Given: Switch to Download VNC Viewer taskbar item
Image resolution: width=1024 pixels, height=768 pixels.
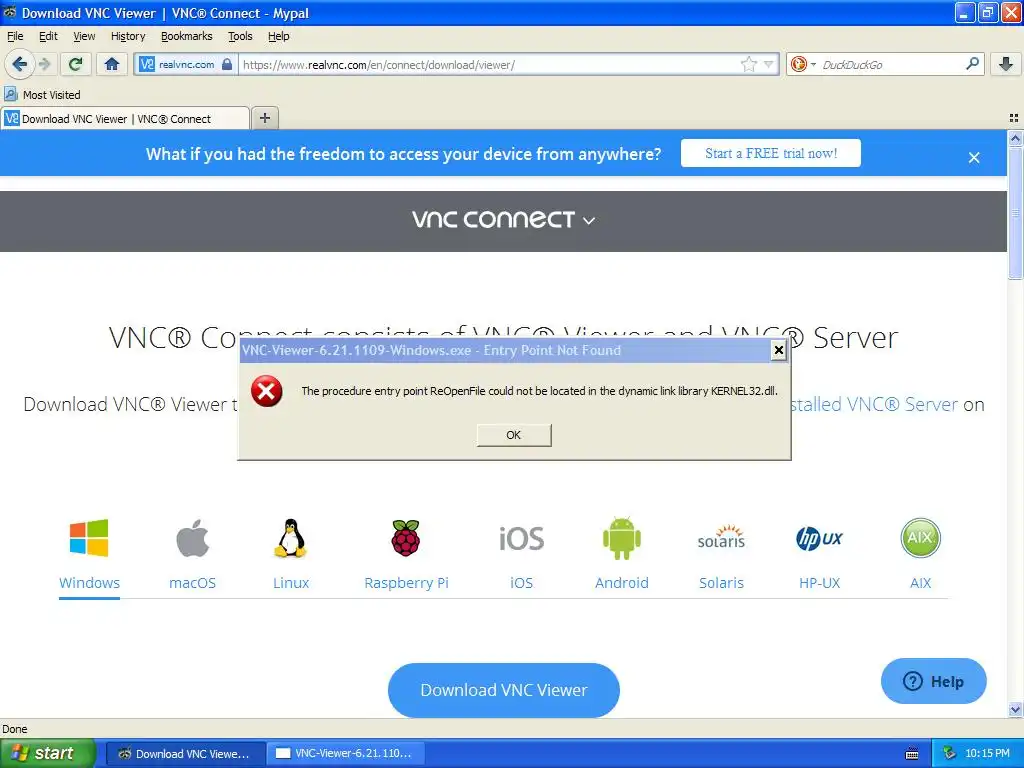Looking at the screenshot, I should point(185,754).
